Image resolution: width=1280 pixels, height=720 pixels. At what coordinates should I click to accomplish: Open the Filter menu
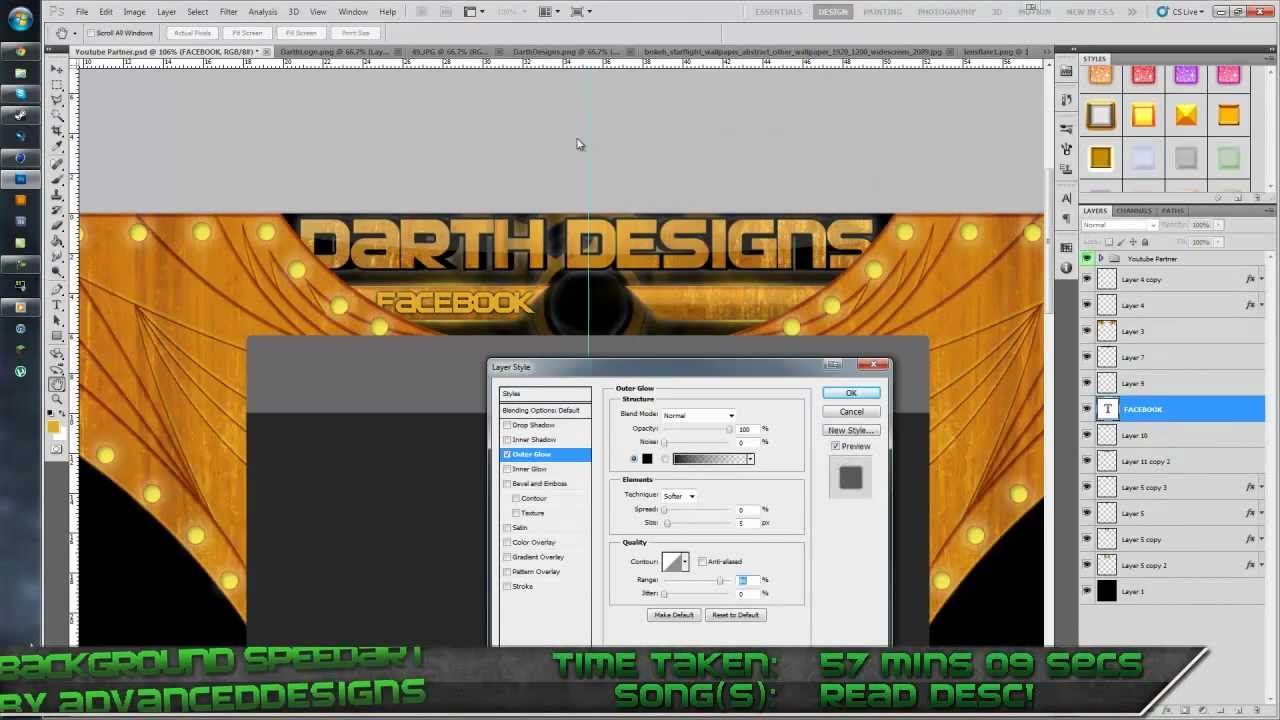click(228, 12)
